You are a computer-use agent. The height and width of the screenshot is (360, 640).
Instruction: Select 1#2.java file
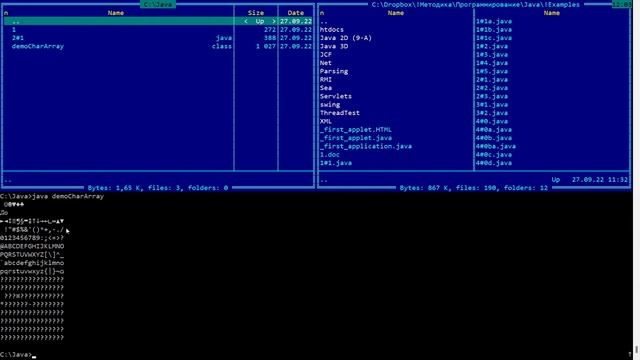coord(492,46)
